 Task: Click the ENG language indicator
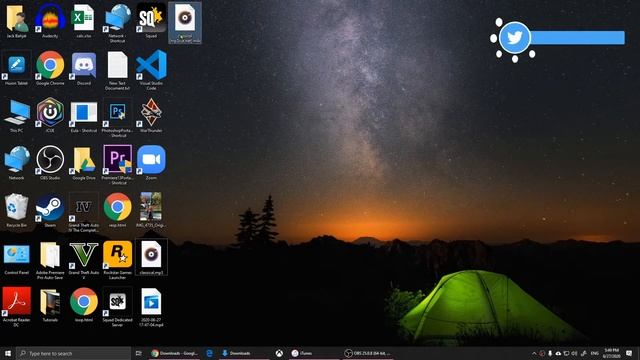595,353
